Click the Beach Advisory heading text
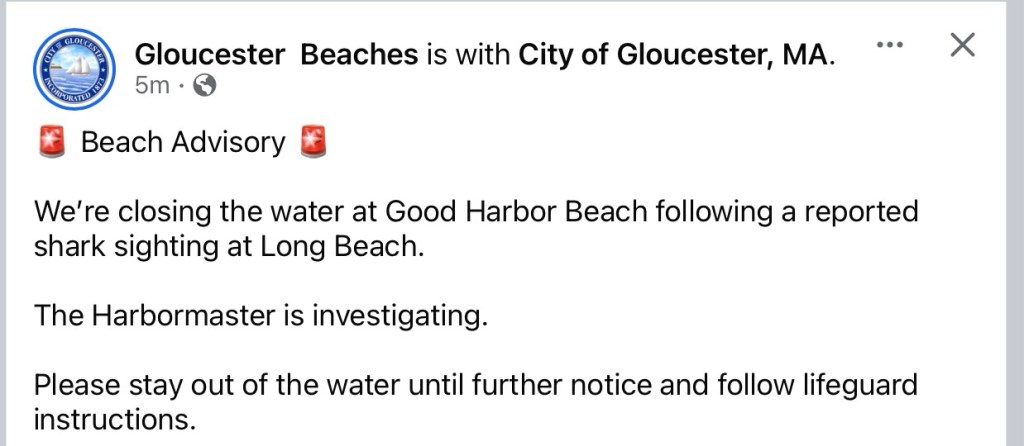The width and height of the screenshot is (1024, 446). click(x=183, y=143)
